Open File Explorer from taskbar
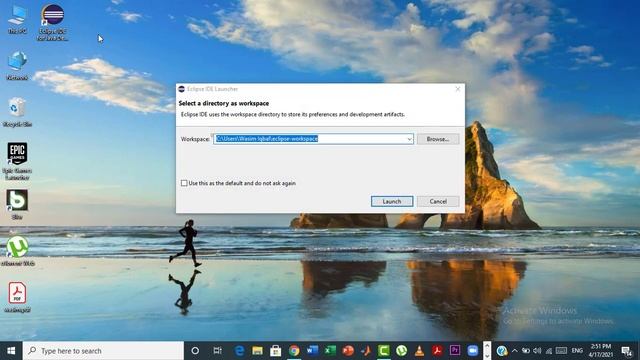 coord(257,351)
